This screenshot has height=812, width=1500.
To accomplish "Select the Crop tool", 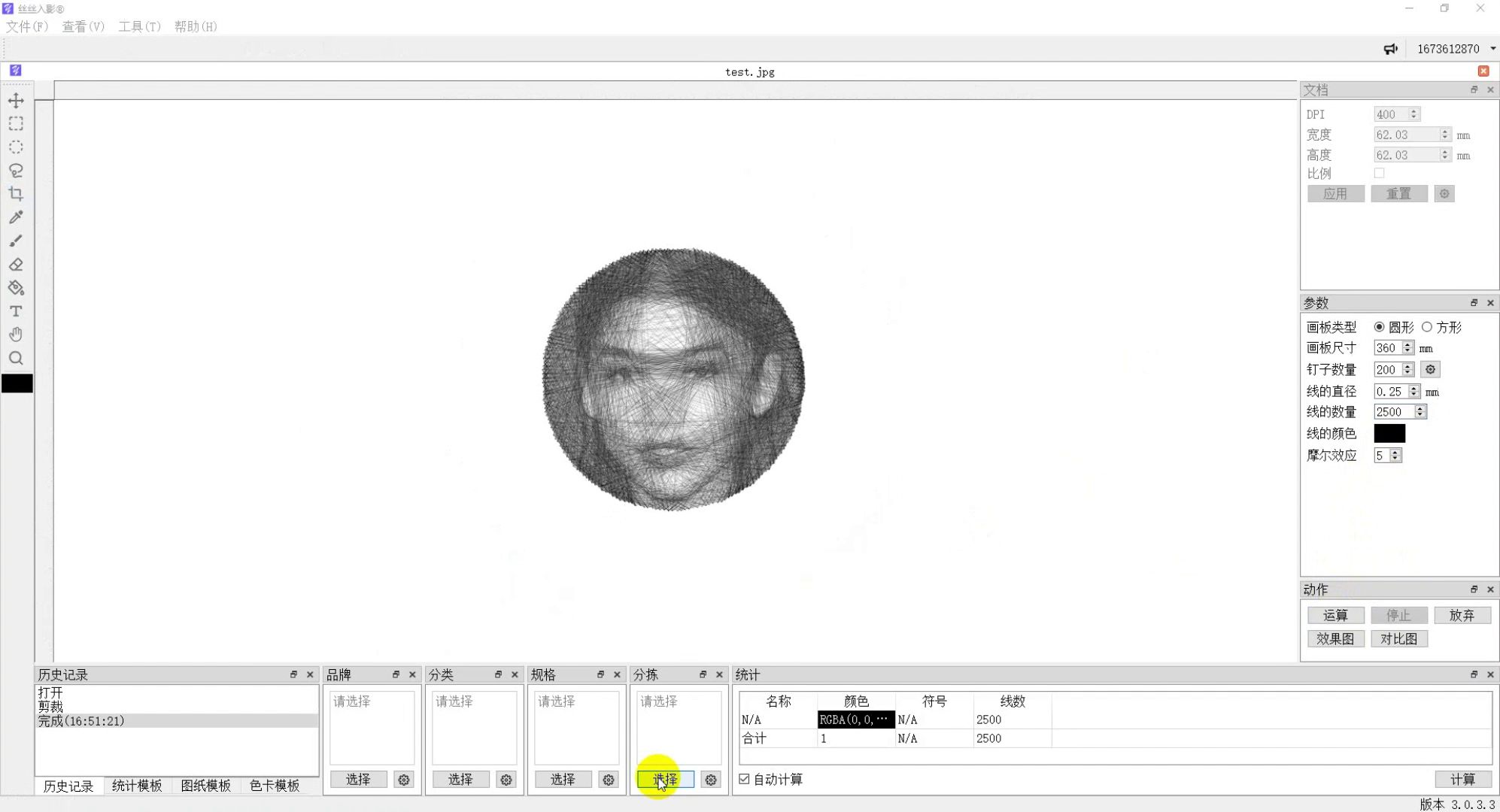I will click(x=16, y=194).
